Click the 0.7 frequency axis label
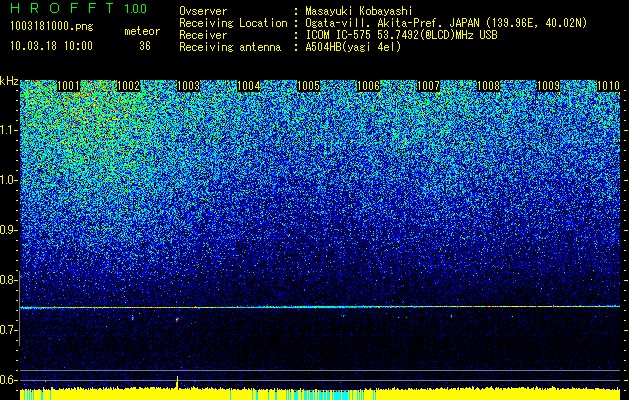Image resolution: width=629 pixels, height=400 pixels. [8, 330]
